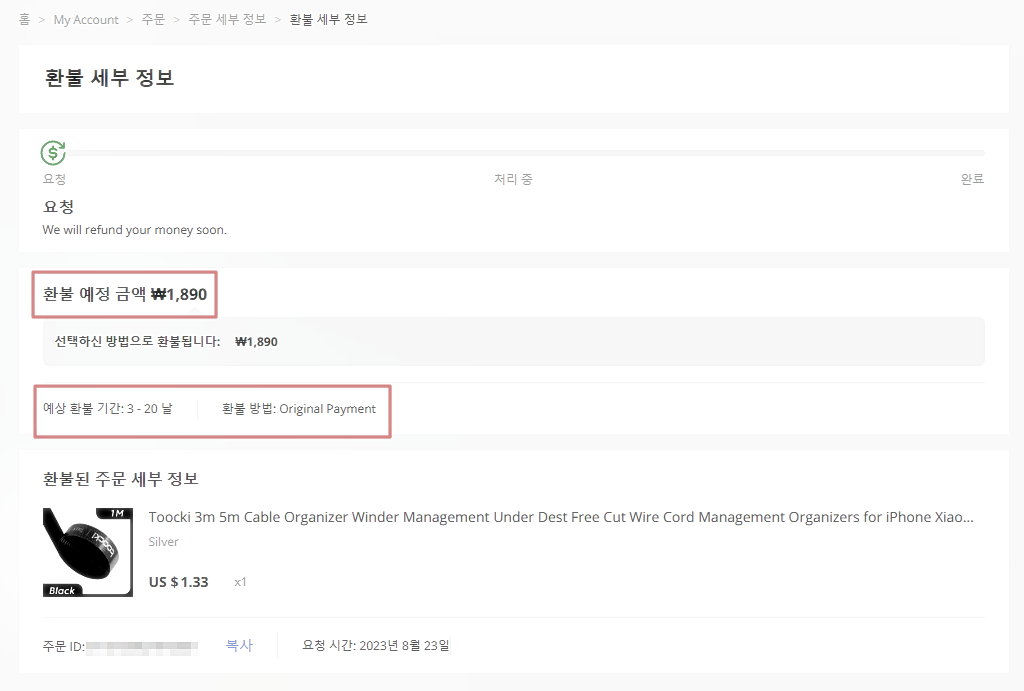Select the 환불 세부 정보 breadcrumb entry
1024x691 pixels.
(x=327, y=19)
